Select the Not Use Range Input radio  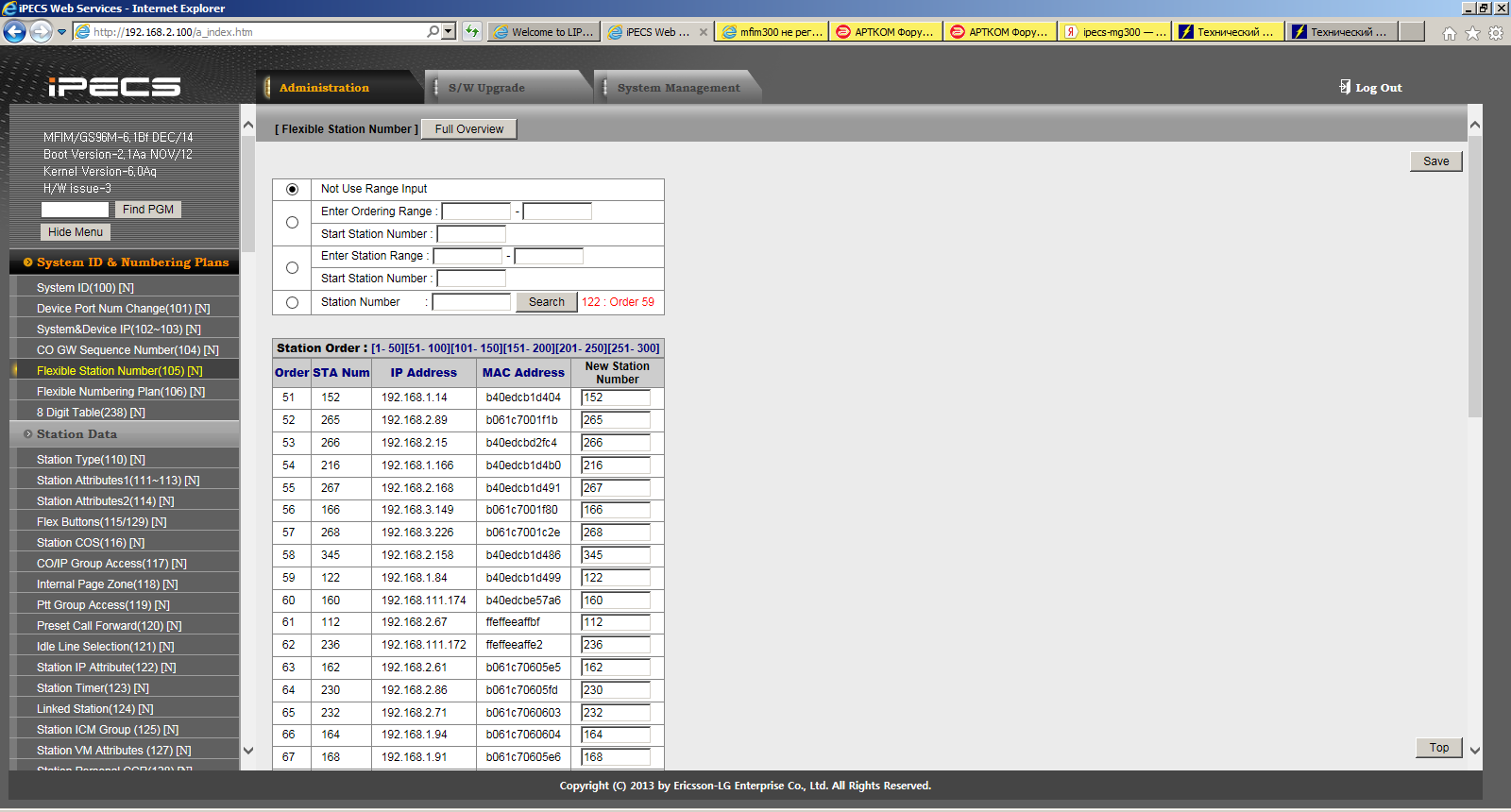pos(292,189)
